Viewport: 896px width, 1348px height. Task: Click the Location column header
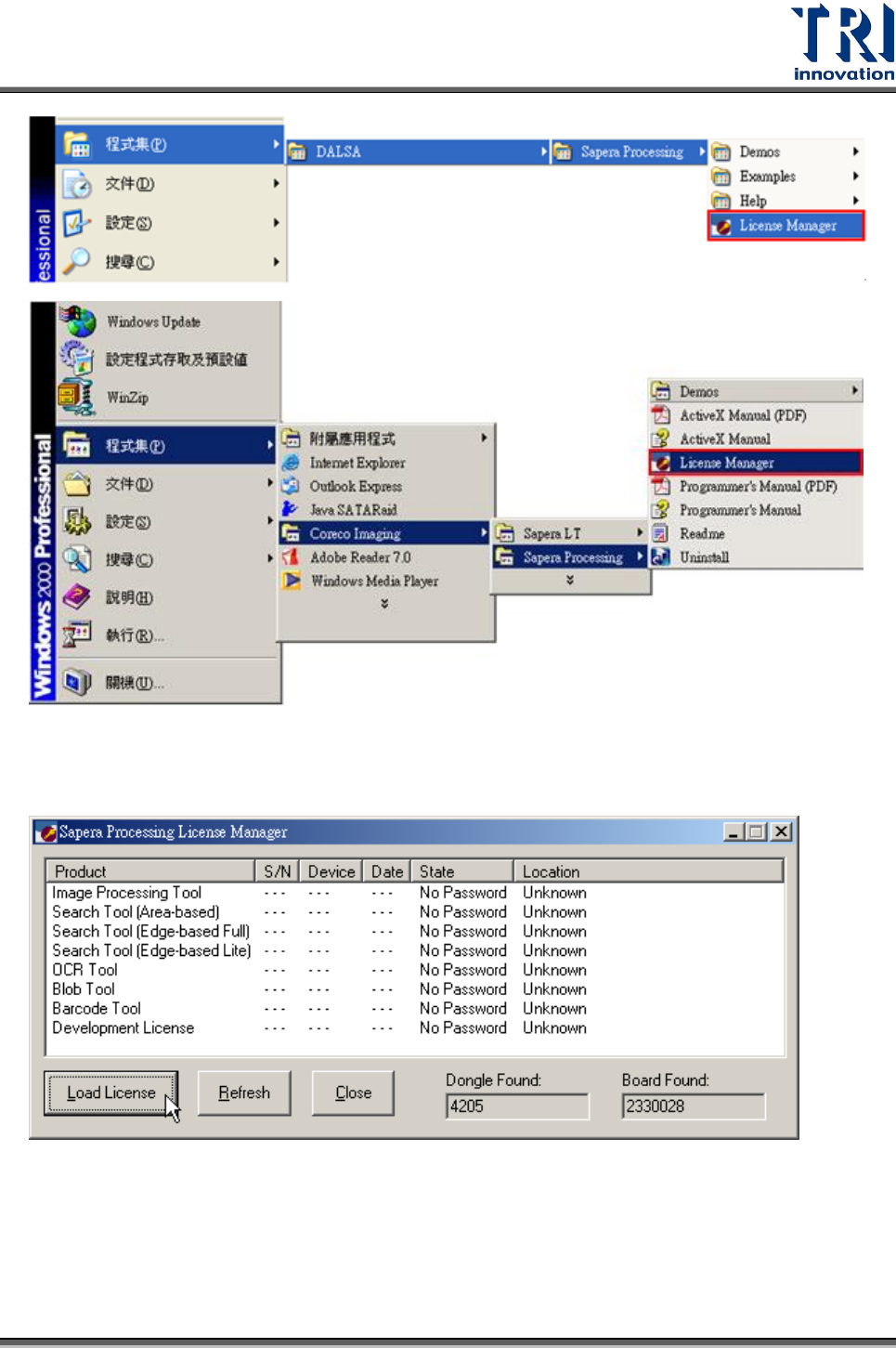click(x=648, y=871)
